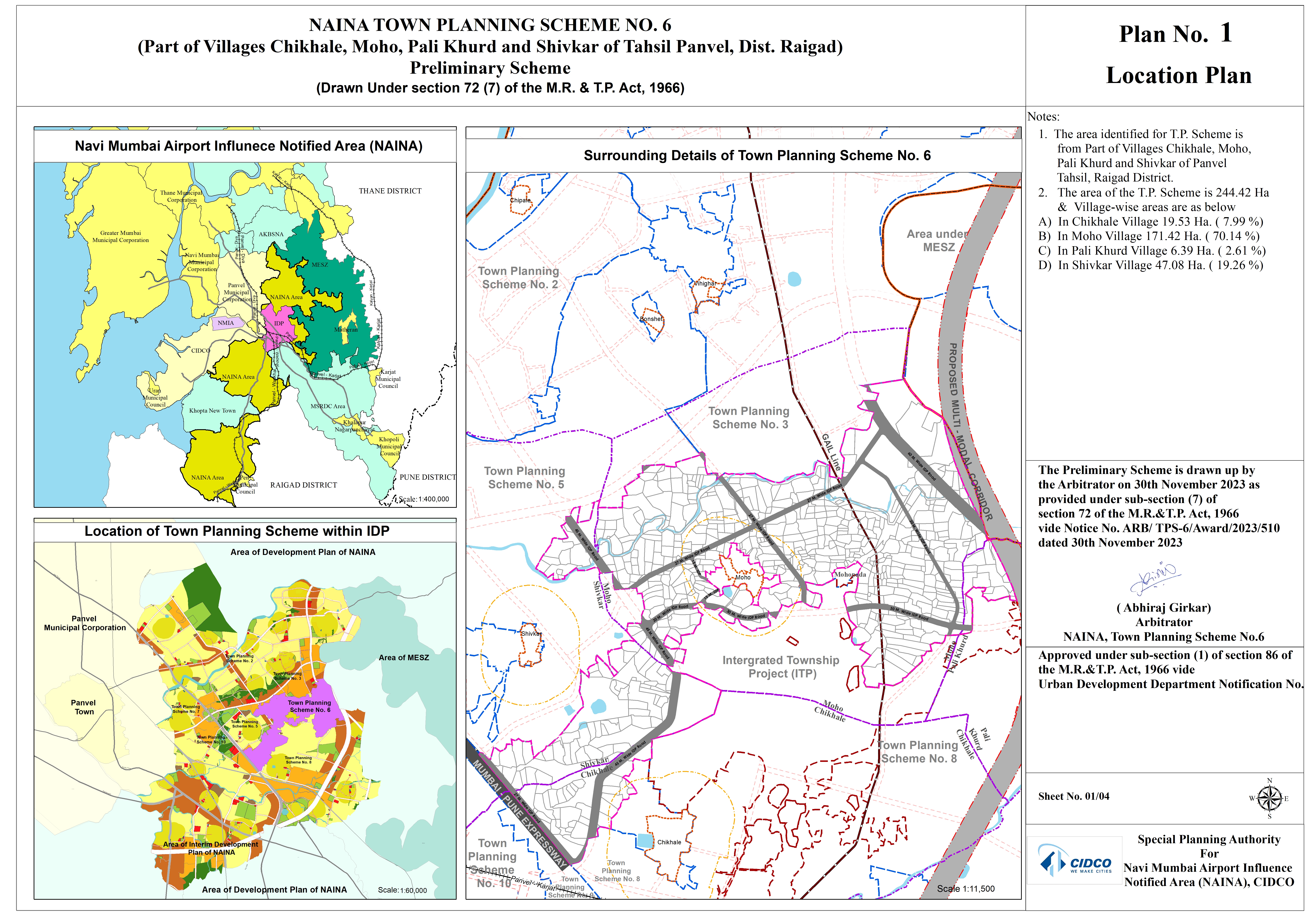Click the 'Navi Mumbai Airport Influnece Notified Area (NAINA)' map title
The image size is (1306, 924).
coord(249,146)
